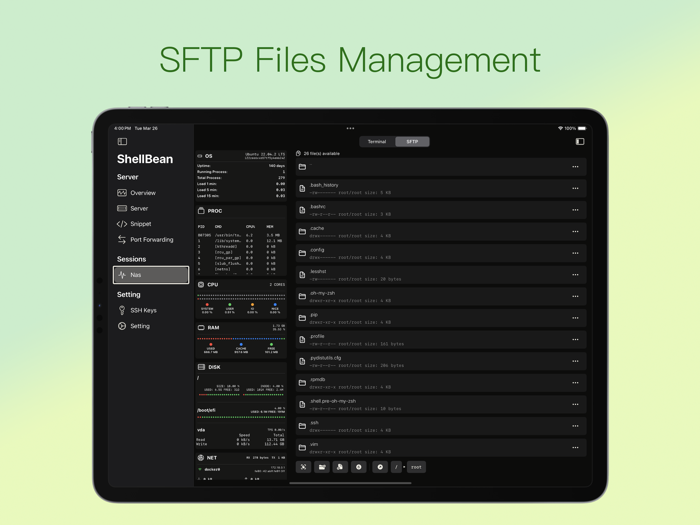Click the RAM panel header
Image resolution: width=700 pixels, height=525 pixels.
(241, 328)
